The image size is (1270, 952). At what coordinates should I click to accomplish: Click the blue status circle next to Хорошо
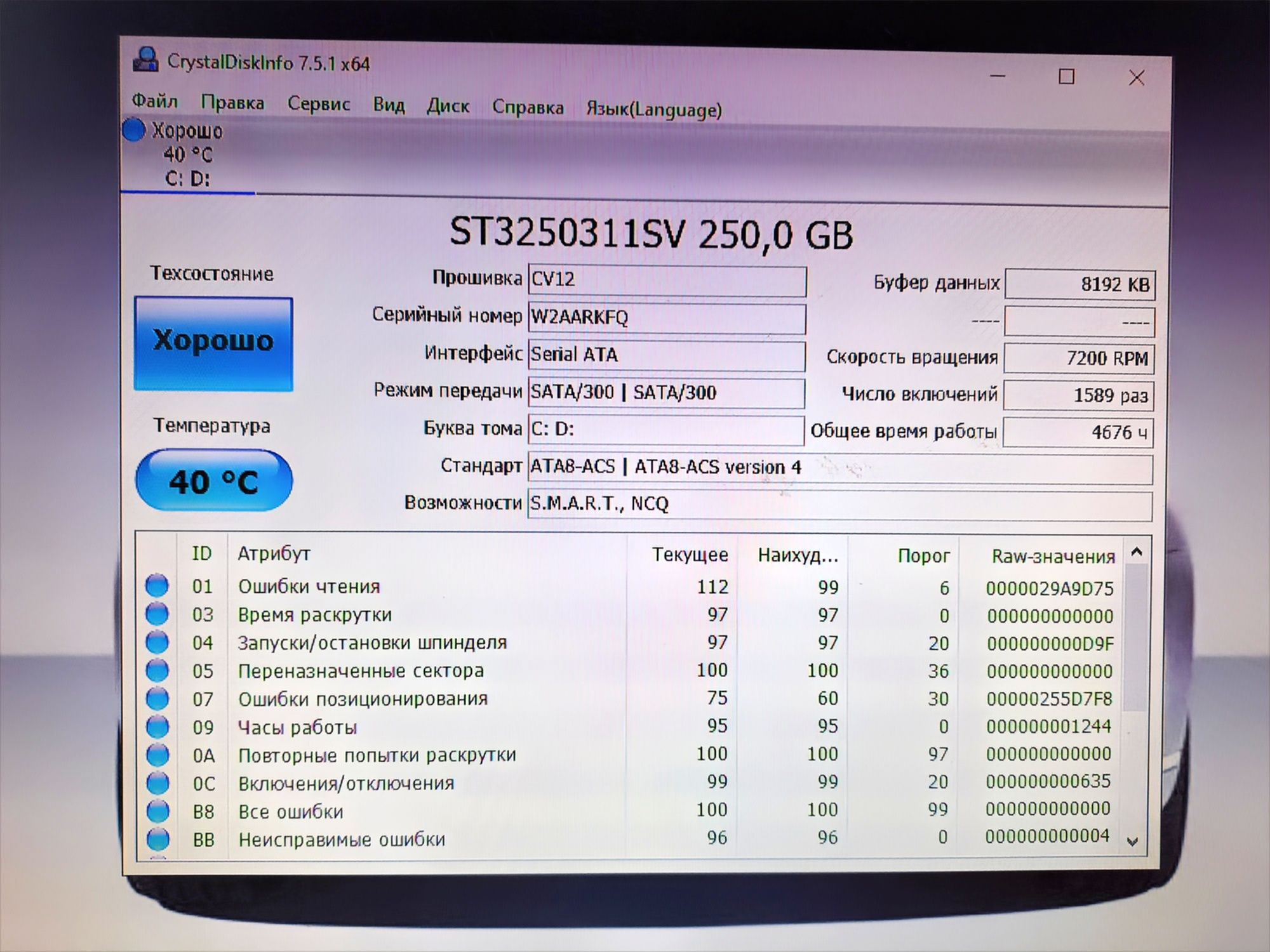pos(134,129)
